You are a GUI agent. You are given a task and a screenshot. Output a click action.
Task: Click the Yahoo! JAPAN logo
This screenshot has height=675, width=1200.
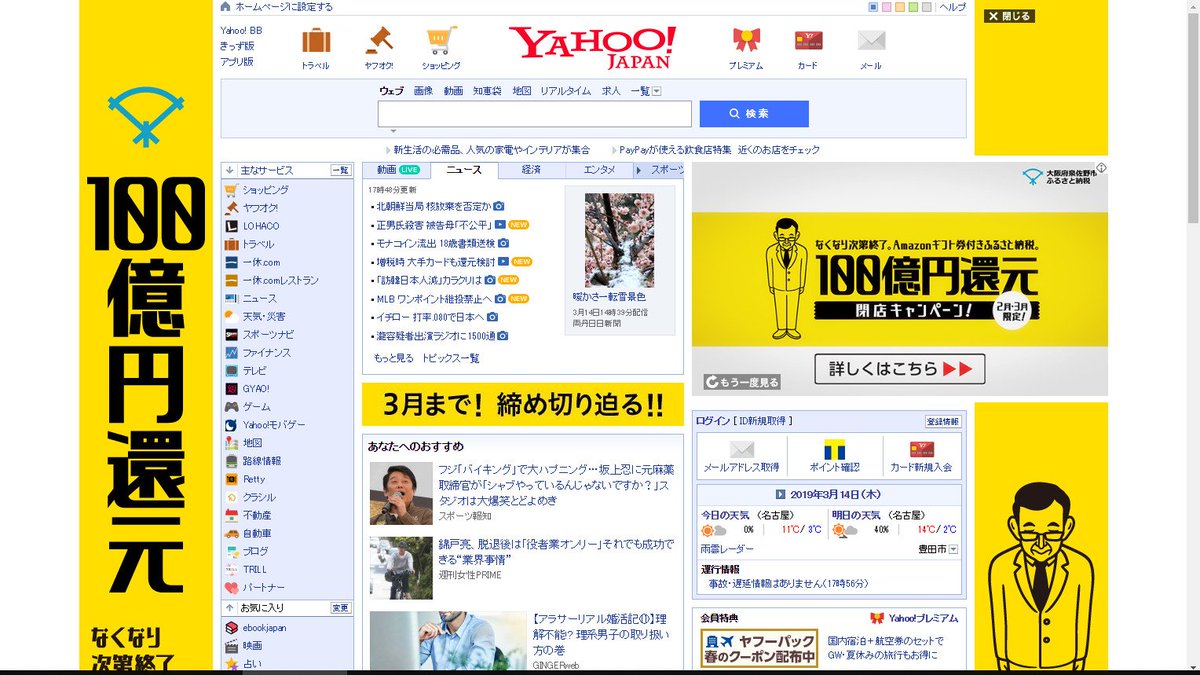(x=592, y=47)
